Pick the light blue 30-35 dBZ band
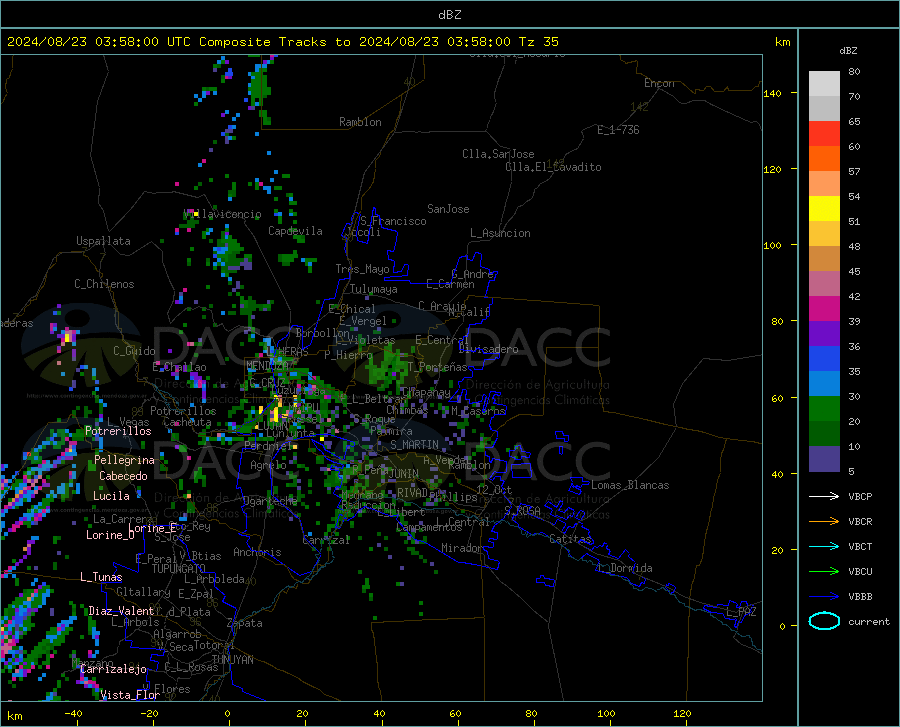Image resolution: width=900 pixels, height=727 pixels. (x=824, y=384)
